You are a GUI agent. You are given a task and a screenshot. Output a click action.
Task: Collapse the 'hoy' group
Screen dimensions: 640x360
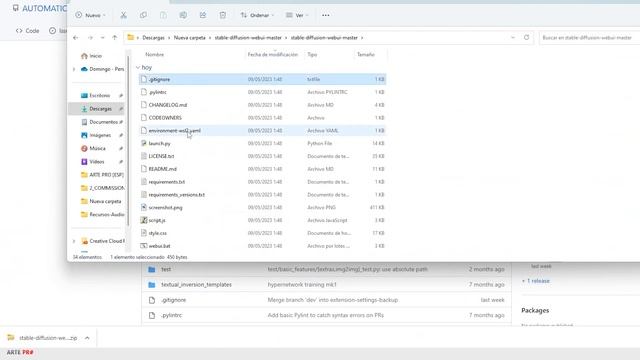(138, 67)
